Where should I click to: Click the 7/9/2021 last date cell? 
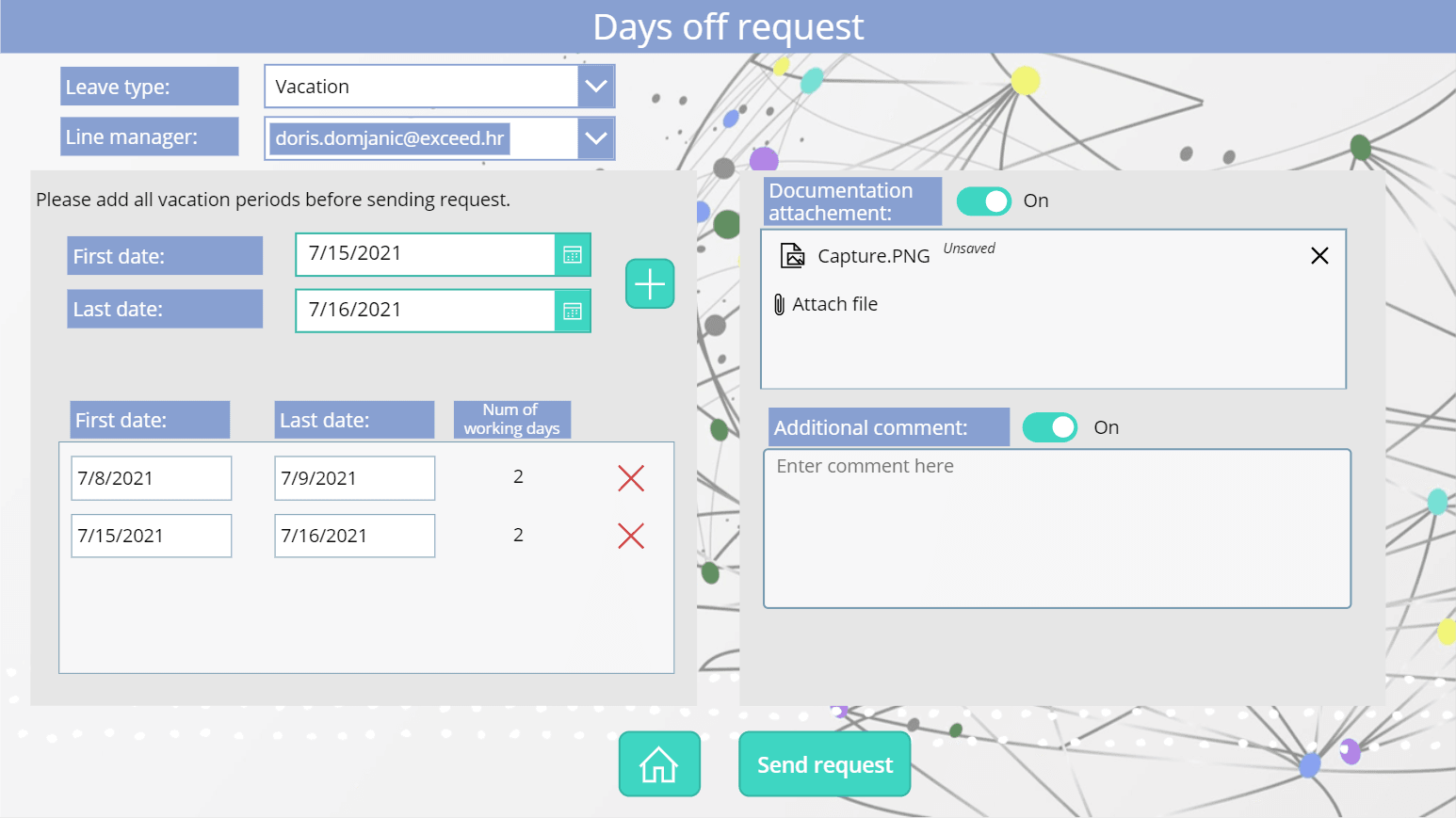(x=355, y=478)
